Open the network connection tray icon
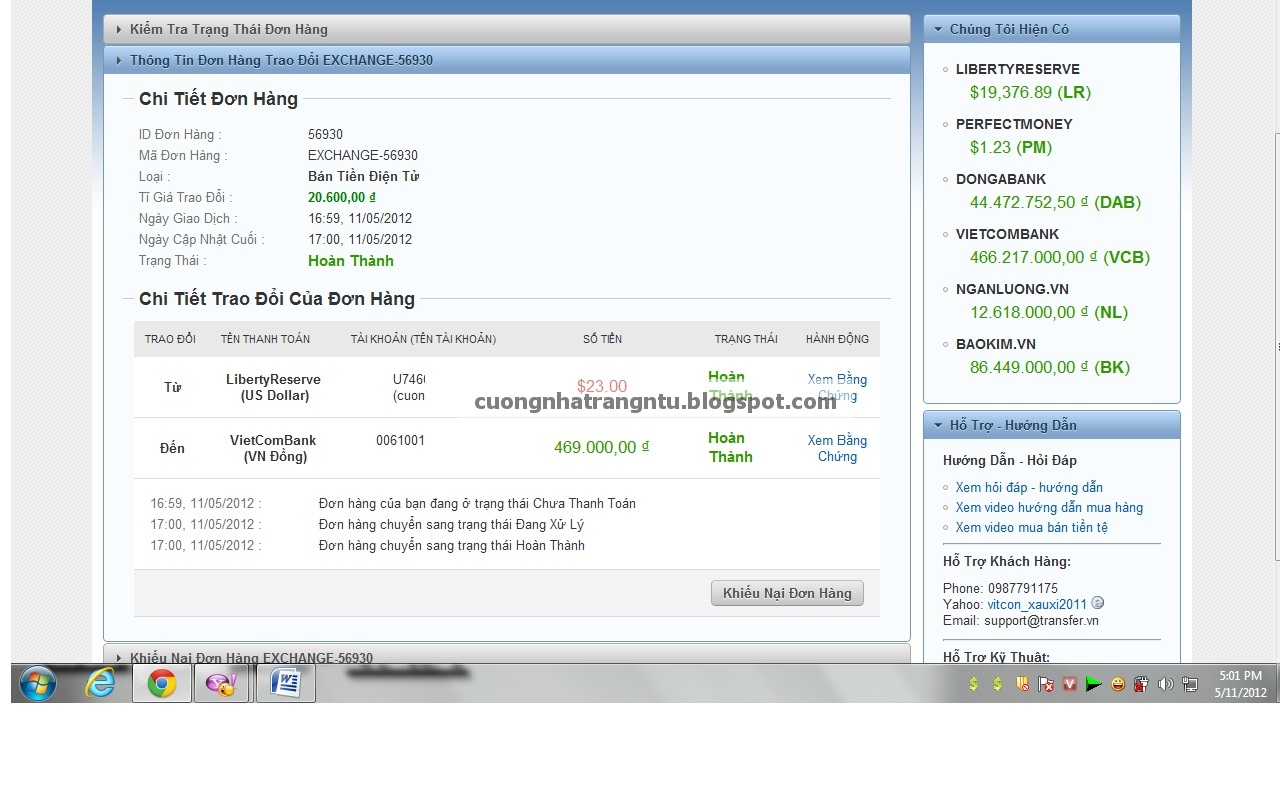 coord(1189,685)
